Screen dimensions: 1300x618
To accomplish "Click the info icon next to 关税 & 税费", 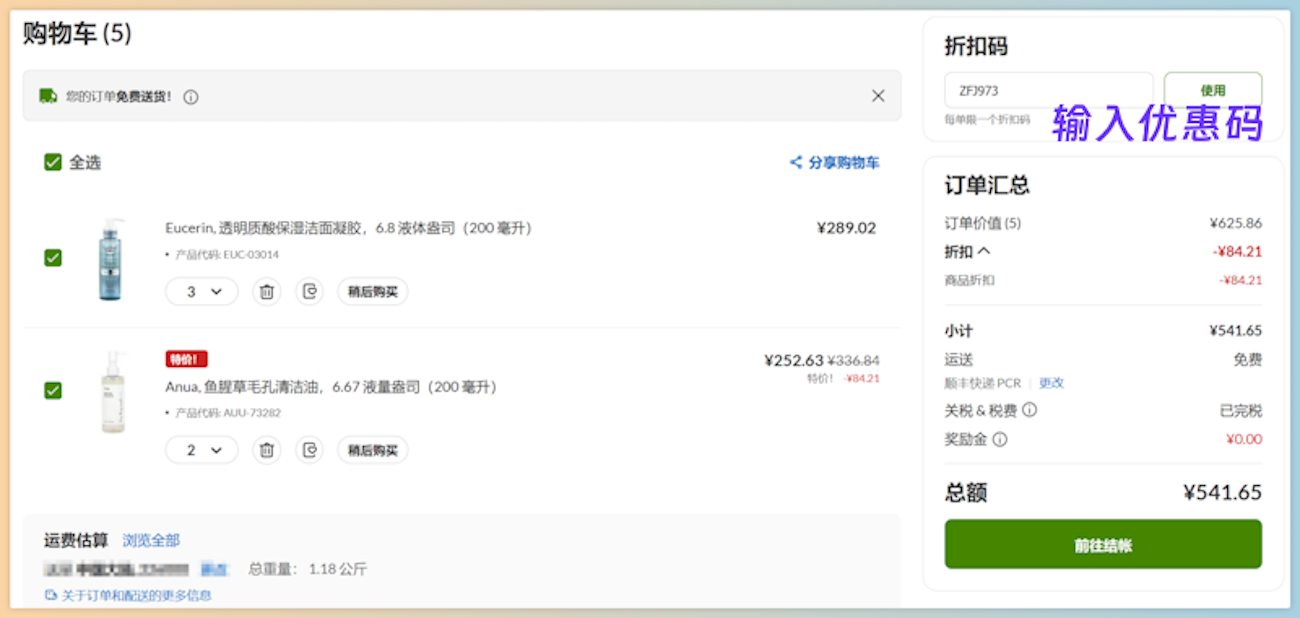I will [x=1030, y=410].
